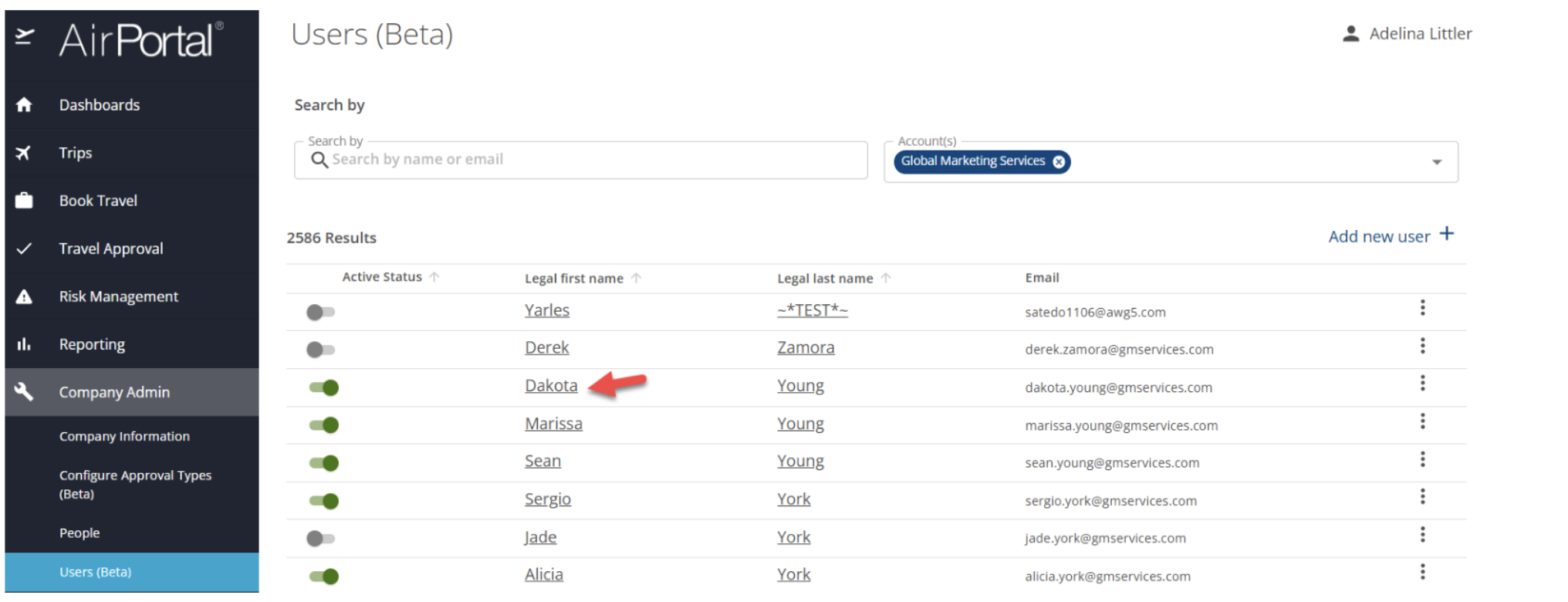This screenshot has height=602, width=1568.
Task: Deactivate the Marissa Young toggle
Action: point(324,425)
